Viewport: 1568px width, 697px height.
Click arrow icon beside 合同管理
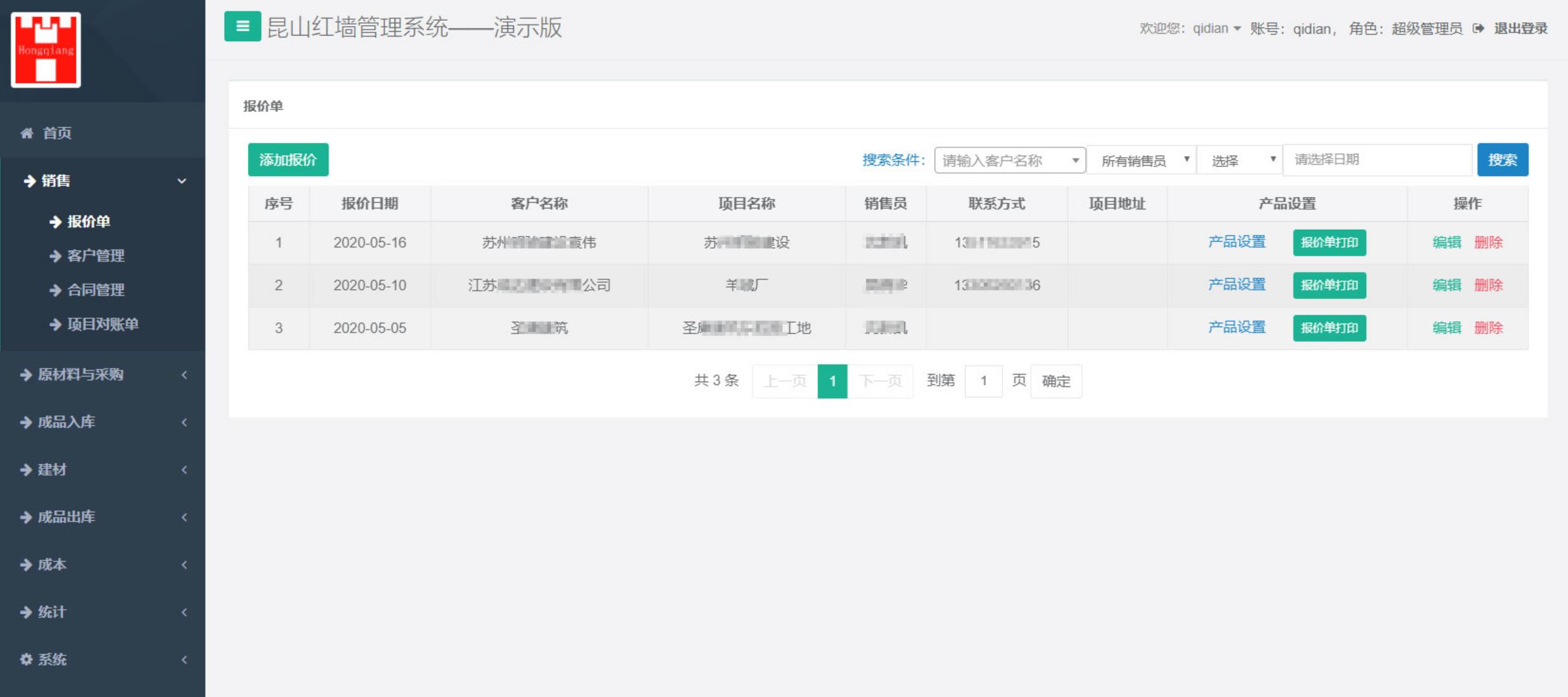coord(56,290)
